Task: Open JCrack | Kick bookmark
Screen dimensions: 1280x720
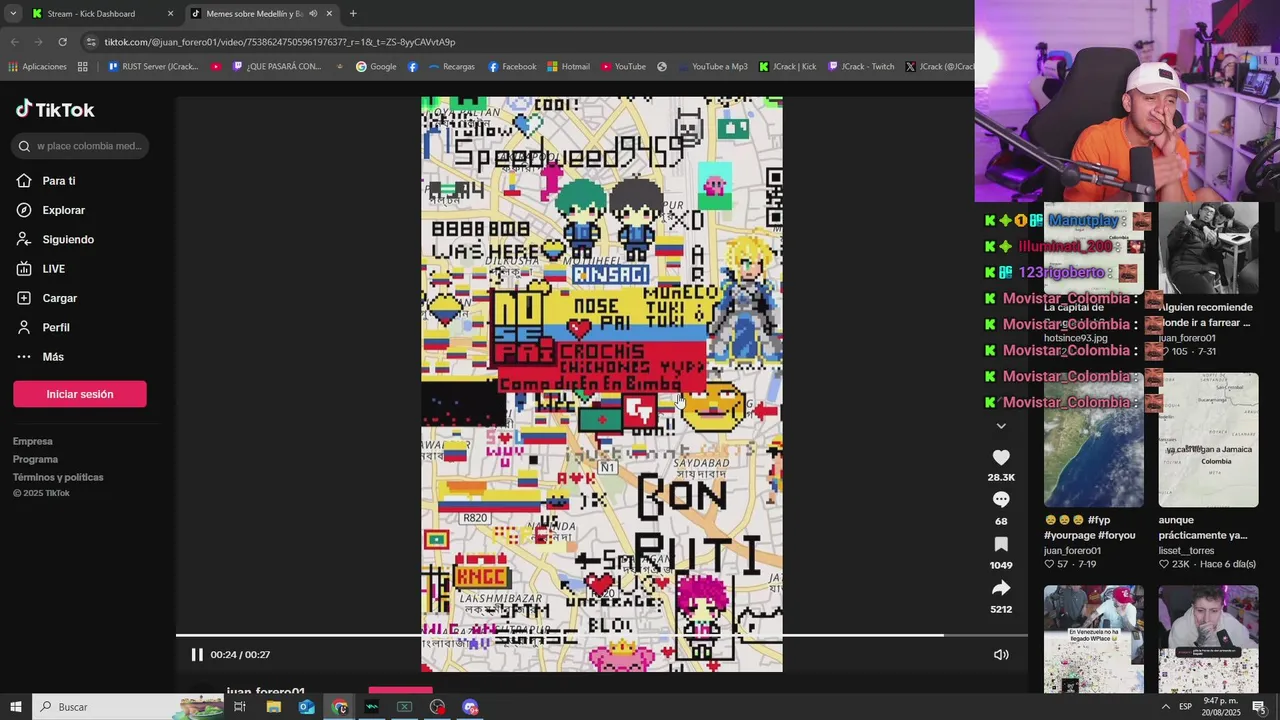Action: coord(787,67)
